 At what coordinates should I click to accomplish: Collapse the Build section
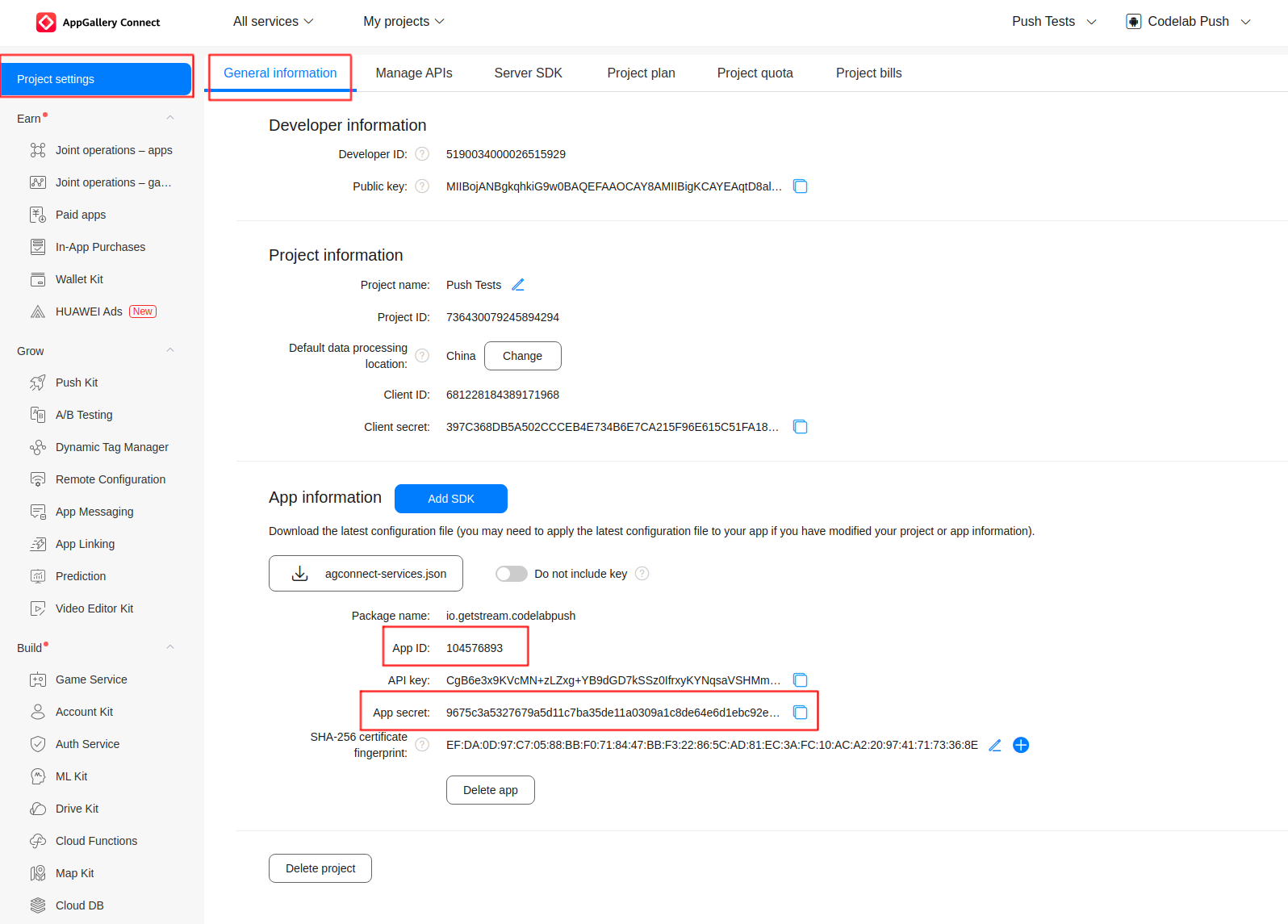(x=170, y=647)
